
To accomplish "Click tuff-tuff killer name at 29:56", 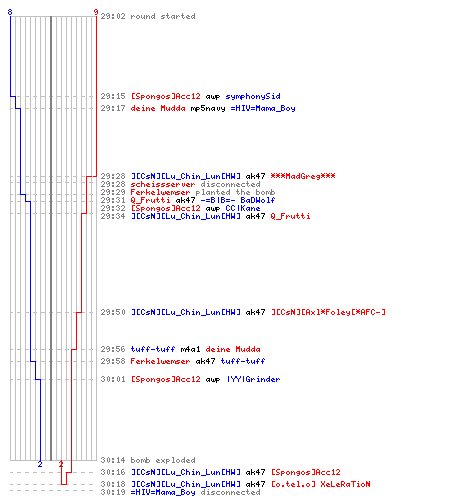I will click(x=153, y=349).
